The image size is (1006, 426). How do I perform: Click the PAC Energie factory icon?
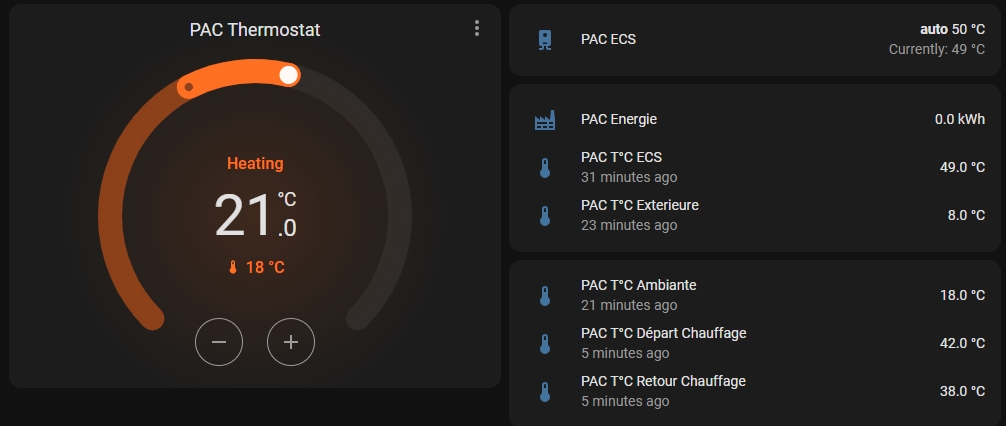(545, 120)
